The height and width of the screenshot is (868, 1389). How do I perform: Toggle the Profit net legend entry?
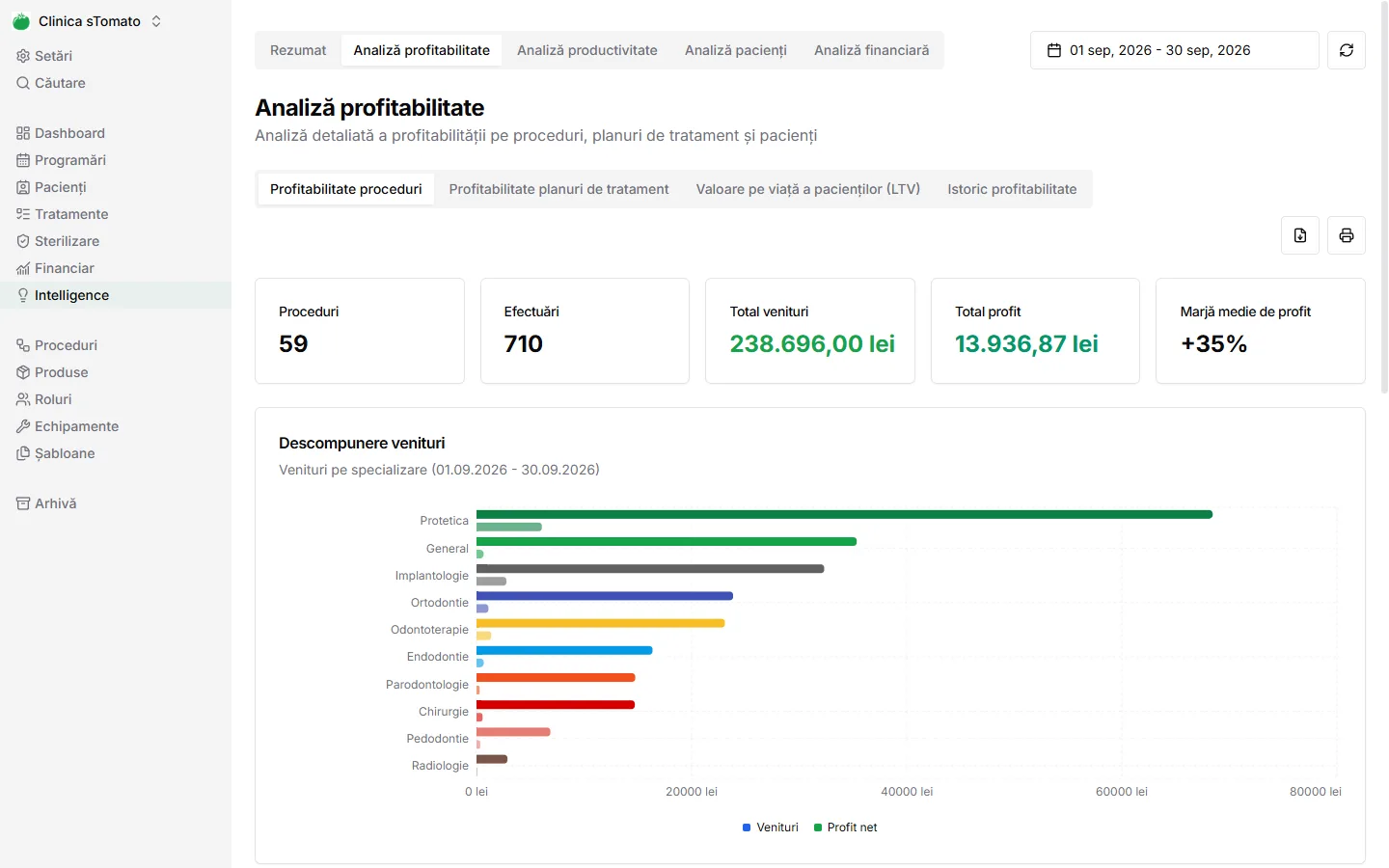click(x=845, y=827)
